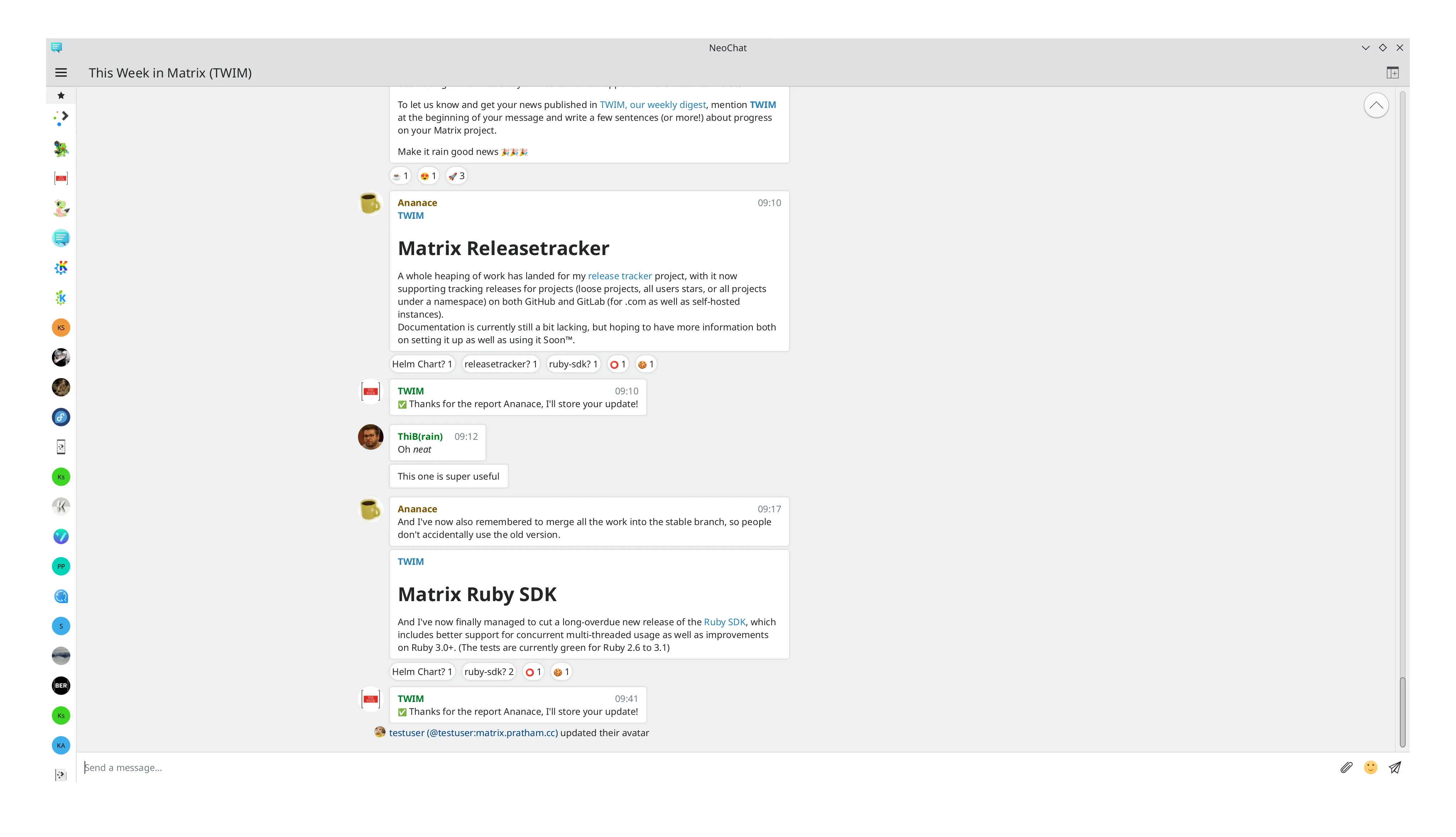Click the TWIM mention above Matrix Ruby SDK heading

coord(411,562)
